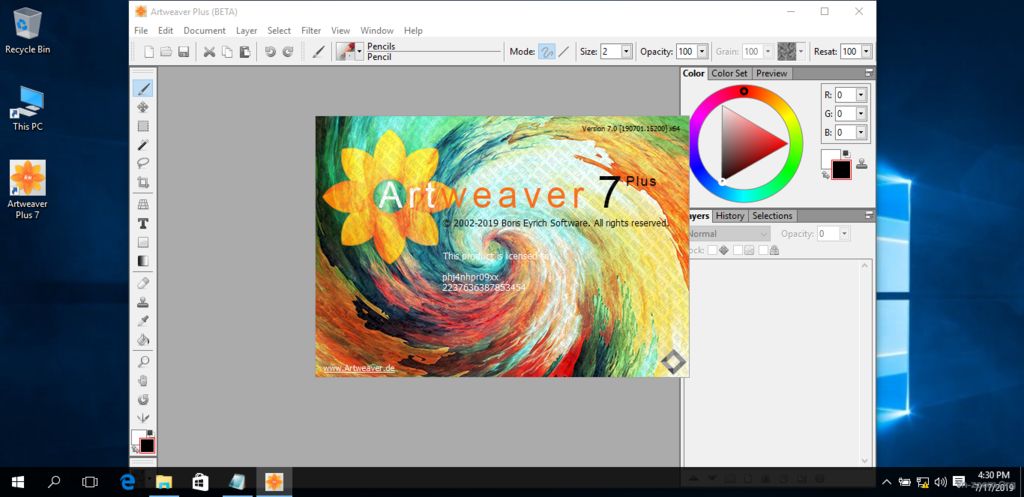Open the Layers panel options menu
The width and height of the screenshot is (1024, 497).
[869, 215]
